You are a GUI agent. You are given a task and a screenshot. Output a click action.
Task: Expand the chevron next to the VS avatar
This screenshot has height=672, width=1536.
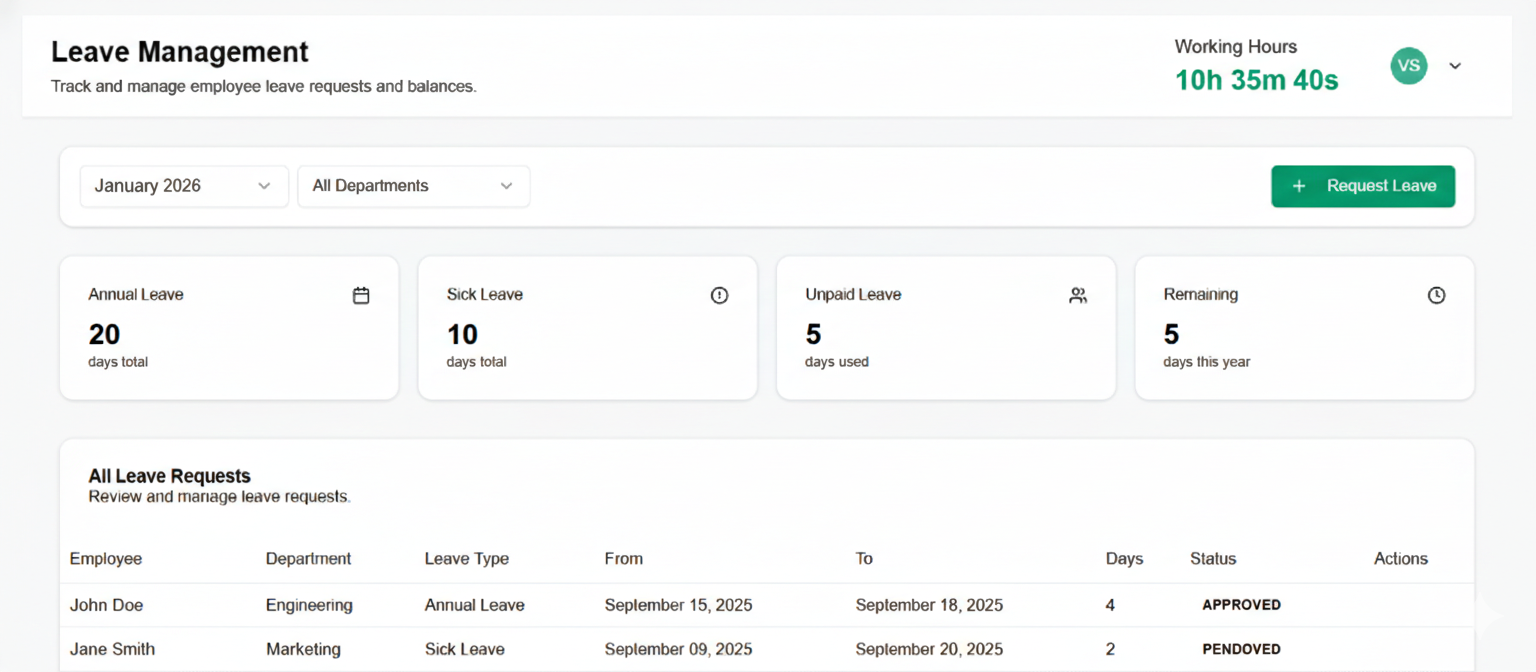coord(1455,65)
